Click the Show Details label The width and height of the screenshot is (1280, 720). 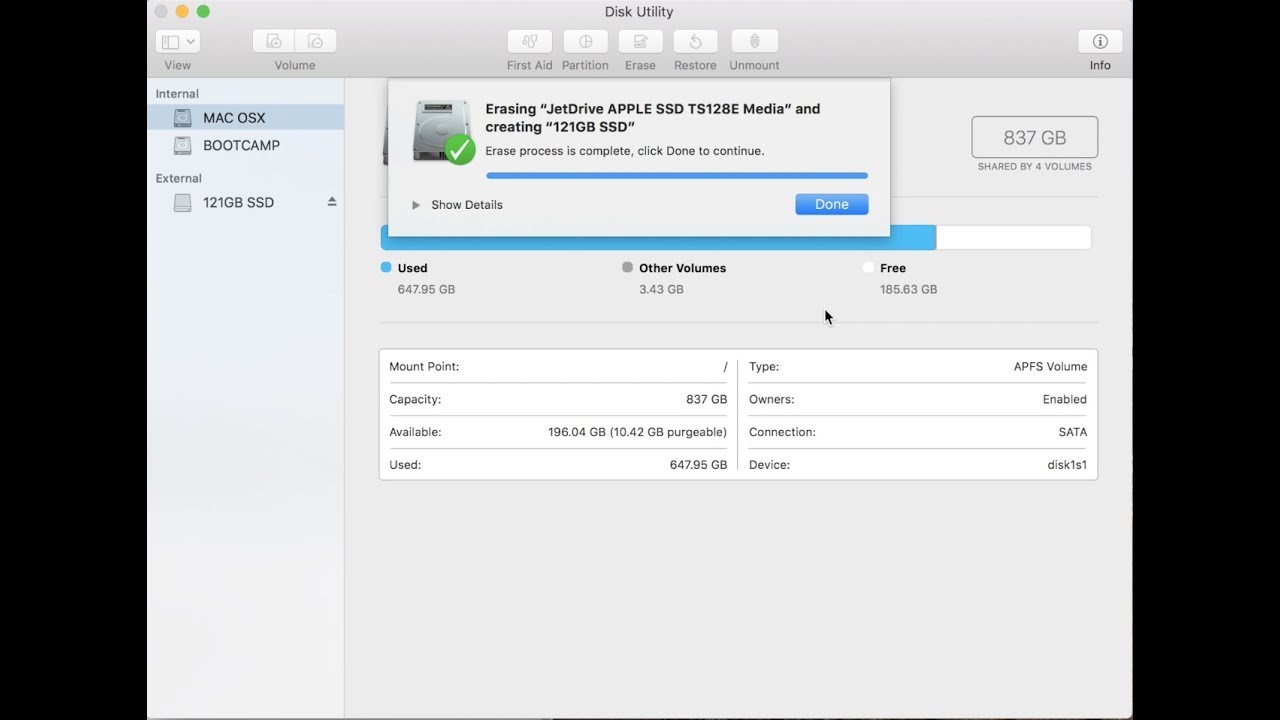tap(467, 205)
